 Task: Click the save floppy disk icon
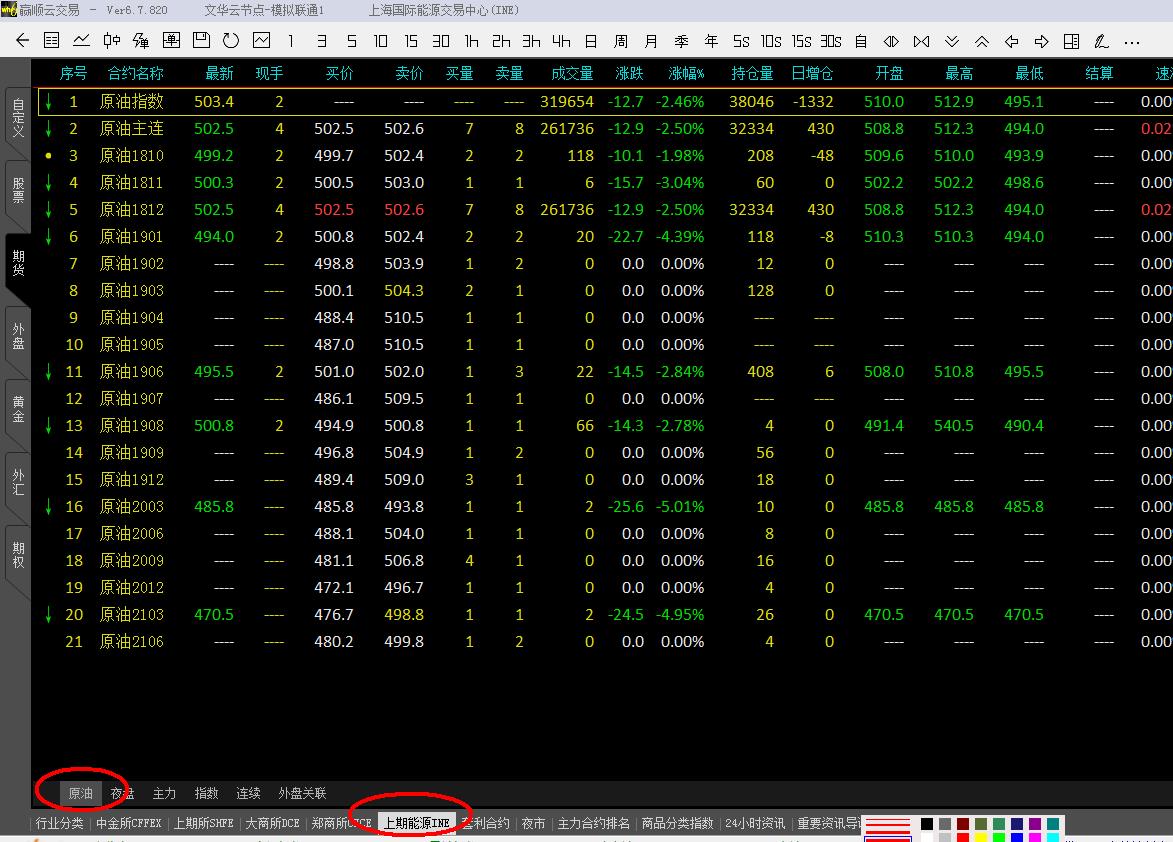click(201, 41)
